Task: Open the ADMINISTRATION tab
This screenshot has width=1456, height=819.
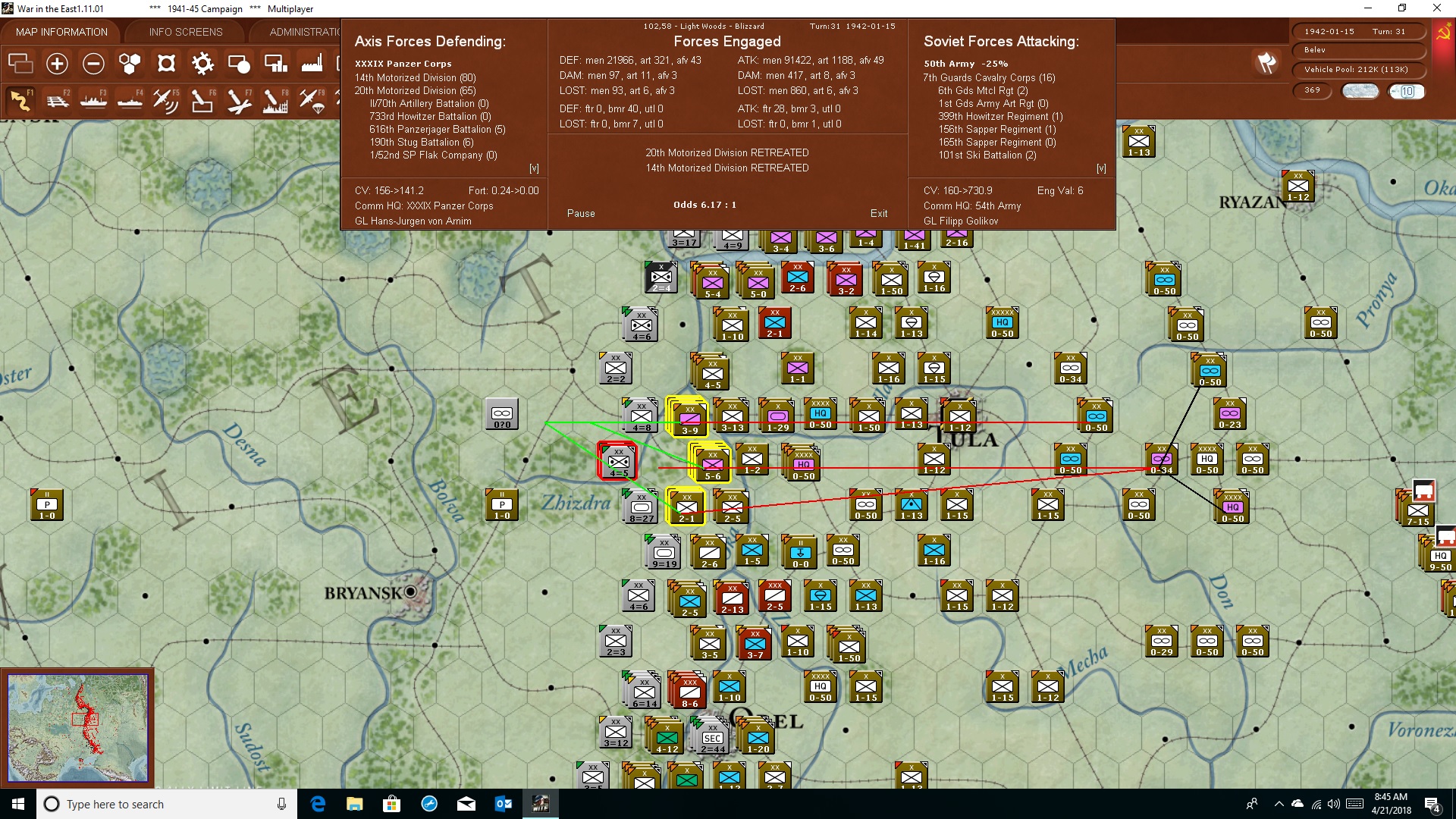Action: 305,32
